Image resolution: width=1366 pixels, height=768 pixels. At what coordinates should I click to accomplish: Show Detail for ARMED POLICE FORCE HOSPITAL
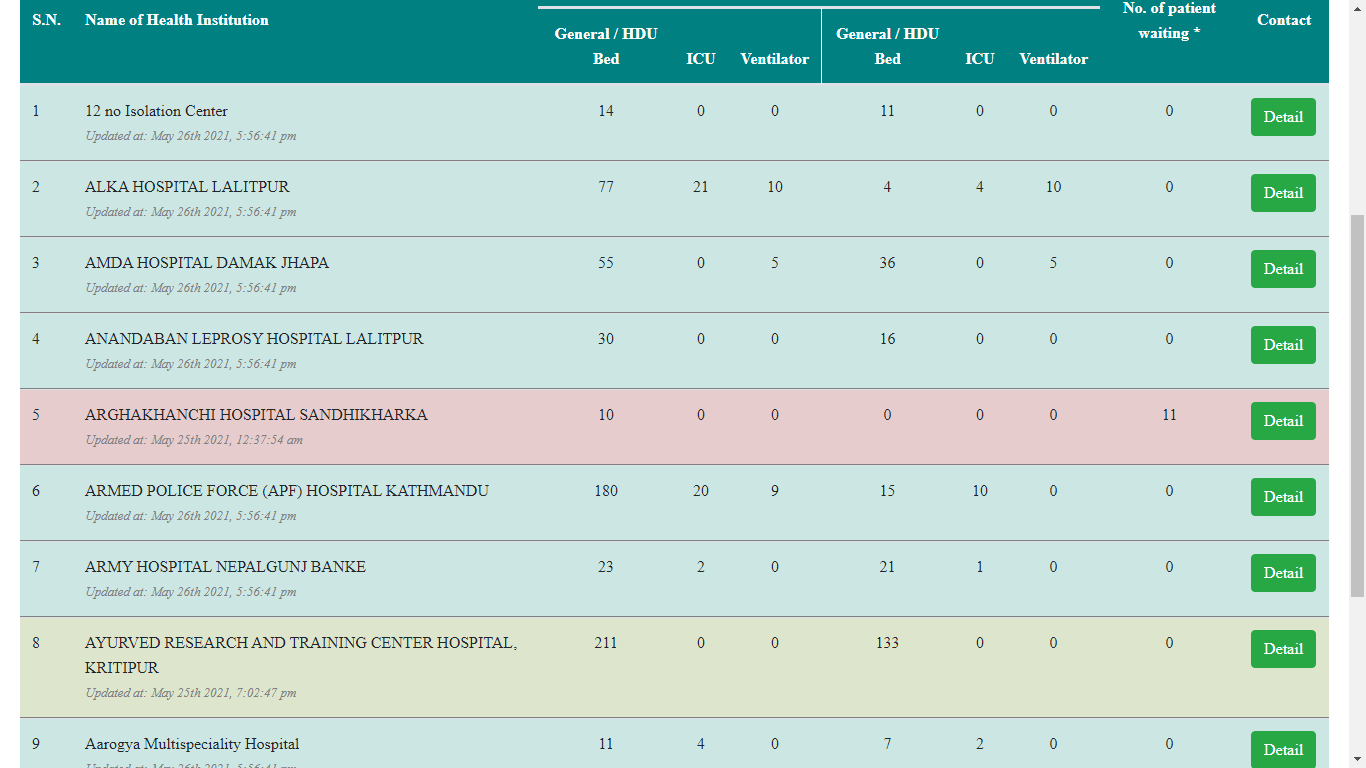coord(1283,497)
